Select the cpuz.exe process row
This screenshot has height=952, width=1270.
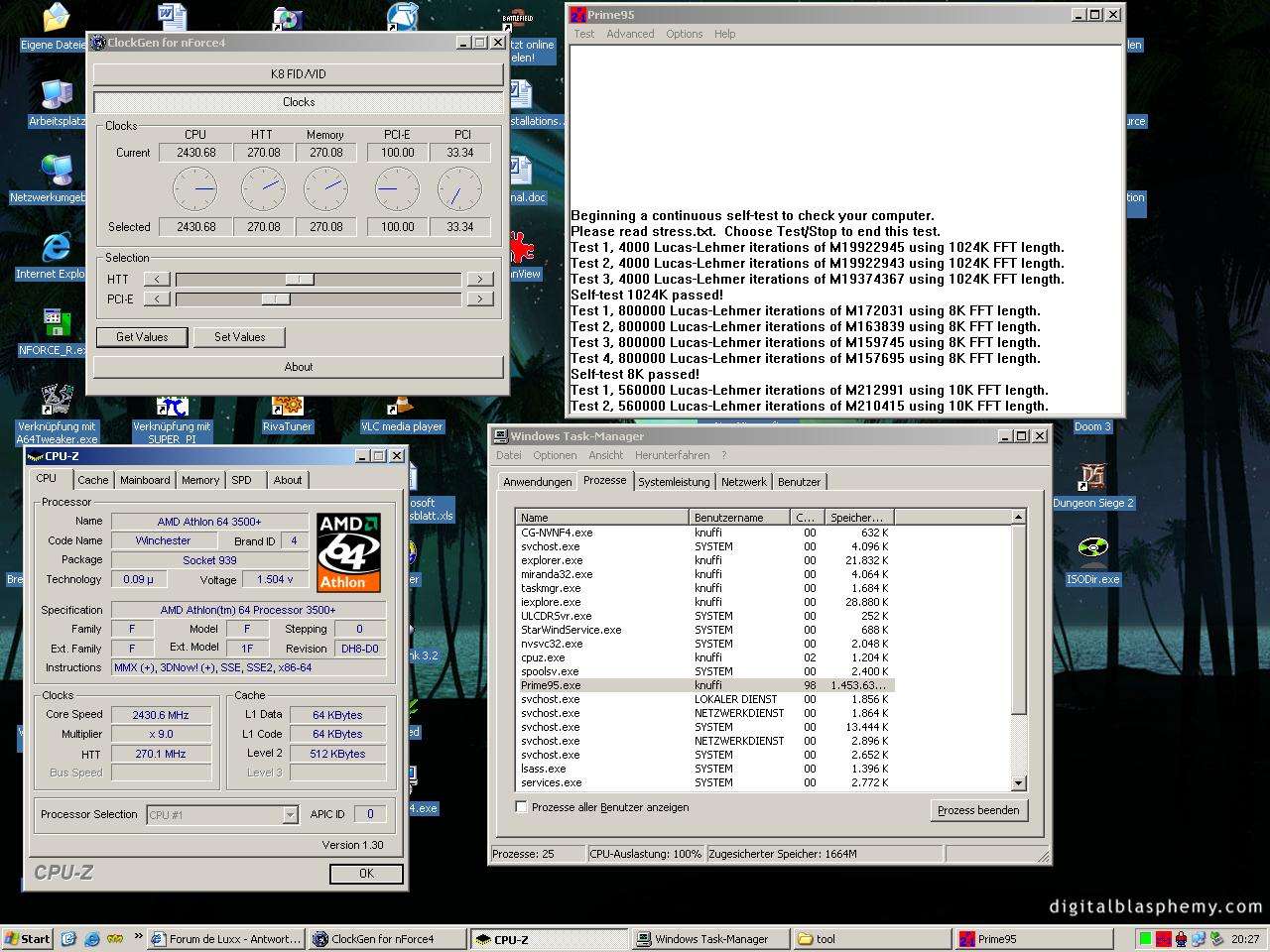tap(704, 657)
